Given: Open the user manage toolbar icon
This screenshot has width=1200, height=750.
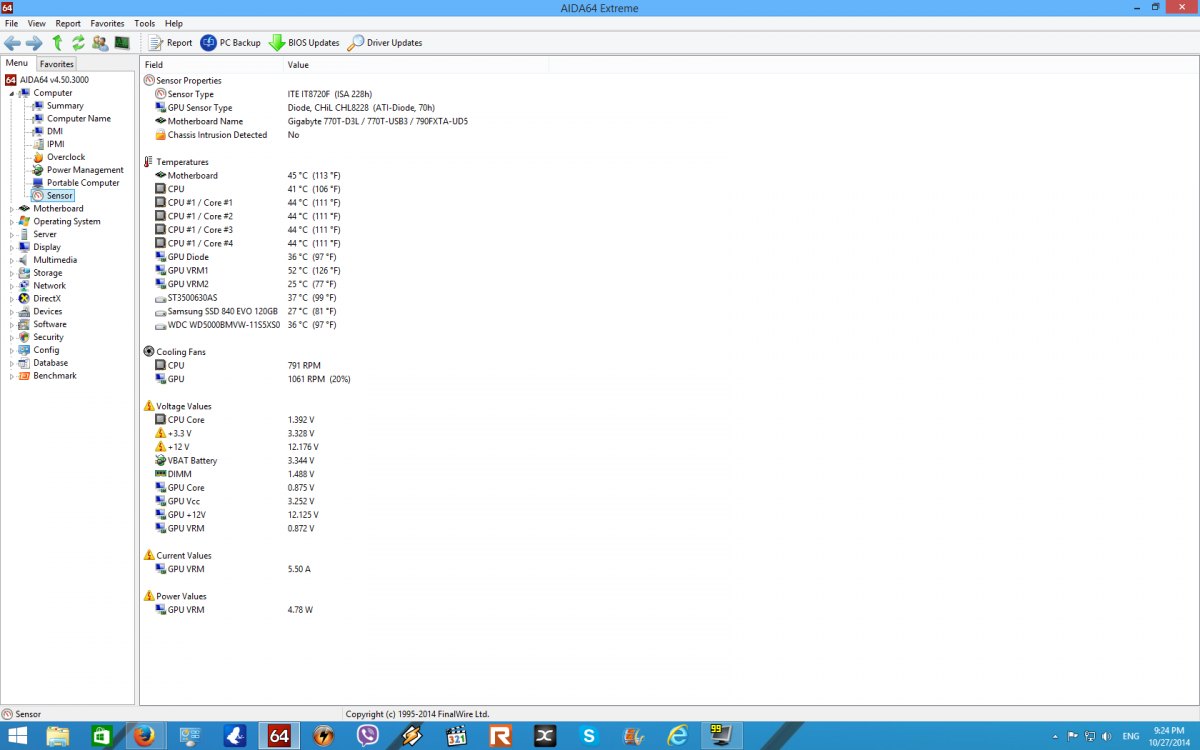Looking at the screenshot, I should click(x=100, y=43).
